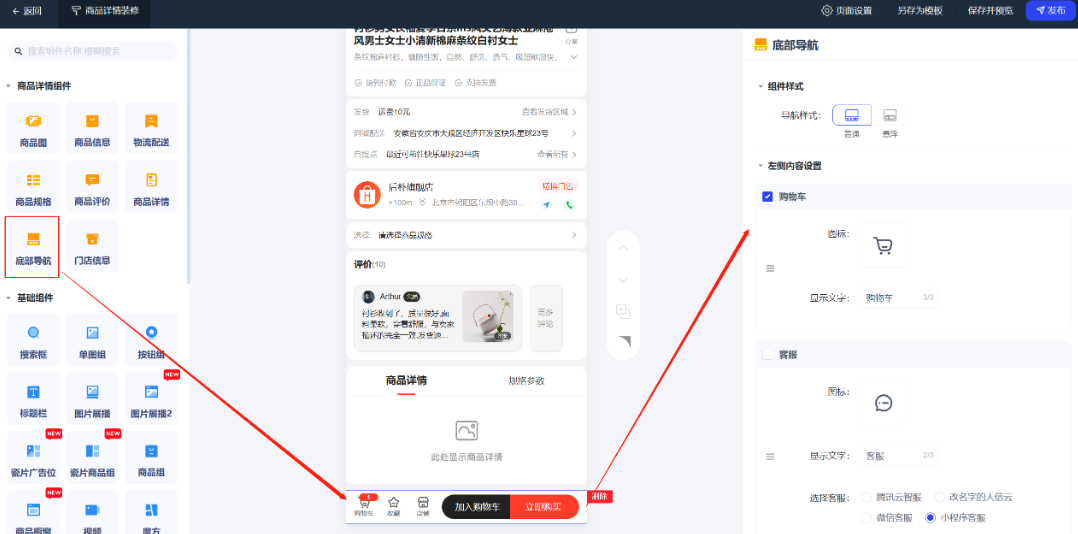The height and width of the screenshot is (534, 1078).
Task: Select the 搜索框 basic component
Action: [x=33, y=339]
